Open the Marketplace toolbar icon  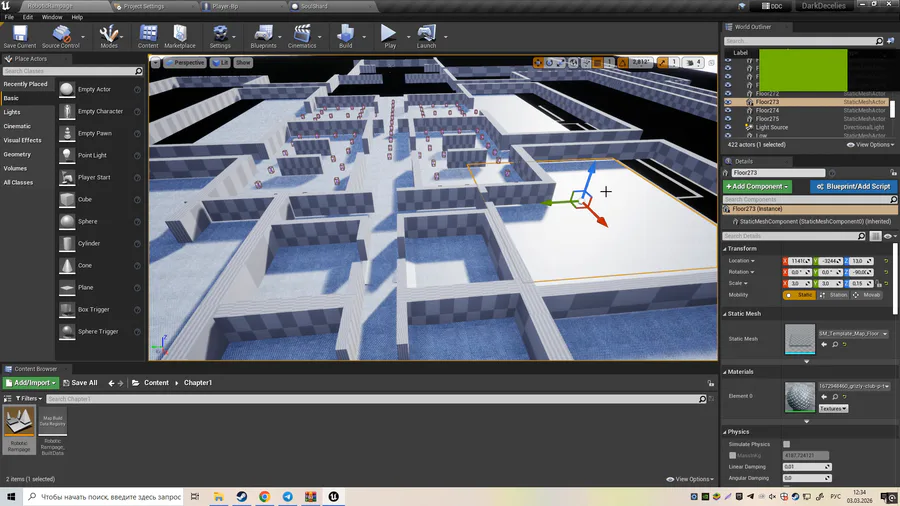click(x=180, y=37)
